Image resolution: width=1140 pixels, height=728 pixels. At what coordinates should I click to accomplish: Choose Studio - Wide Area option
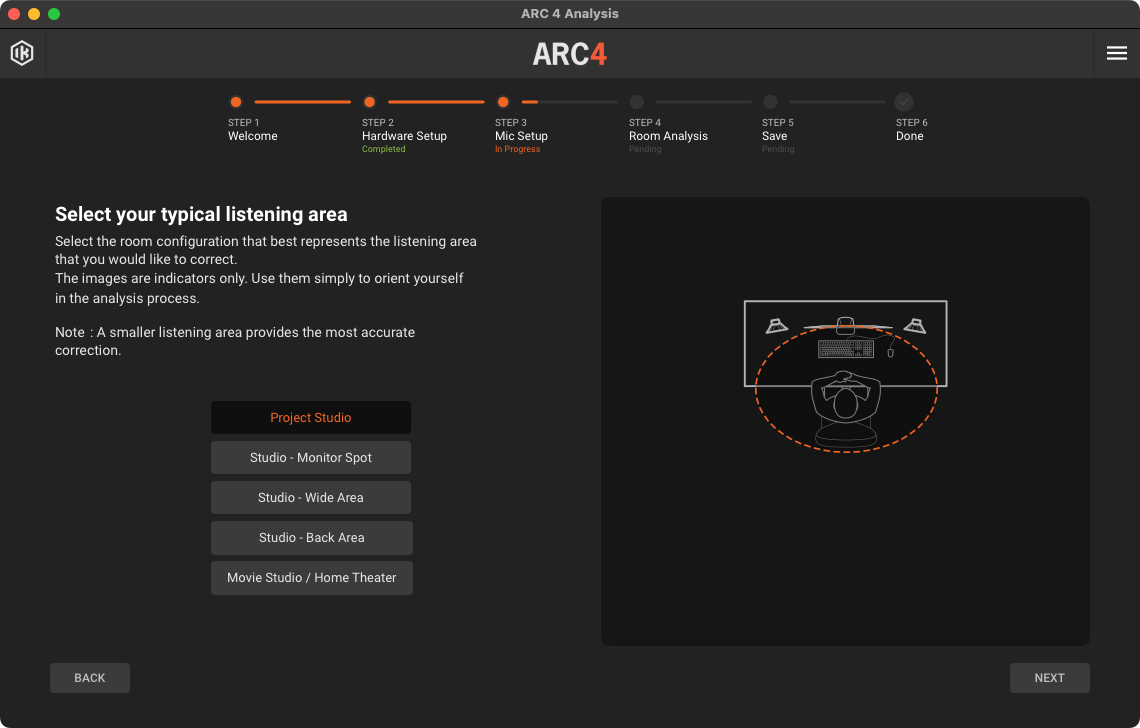(310, 497)
